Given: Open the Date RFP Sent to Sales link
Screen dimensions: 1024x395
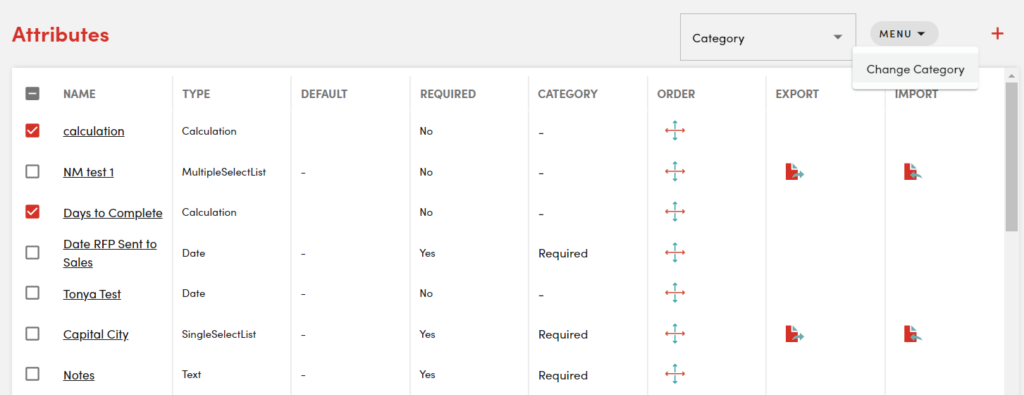Looking at the screenshot, I should pyautogui.click(x=110, y=253).
